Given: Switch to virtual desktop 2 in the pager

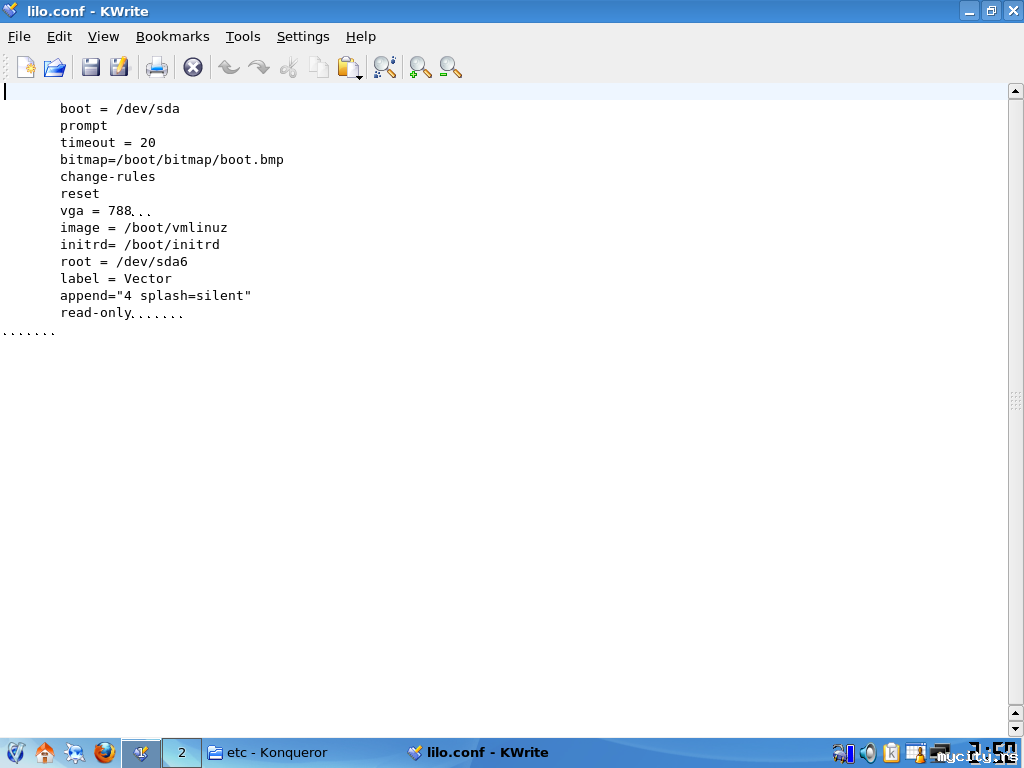Looking at the screenshot, I should point(182,753).
